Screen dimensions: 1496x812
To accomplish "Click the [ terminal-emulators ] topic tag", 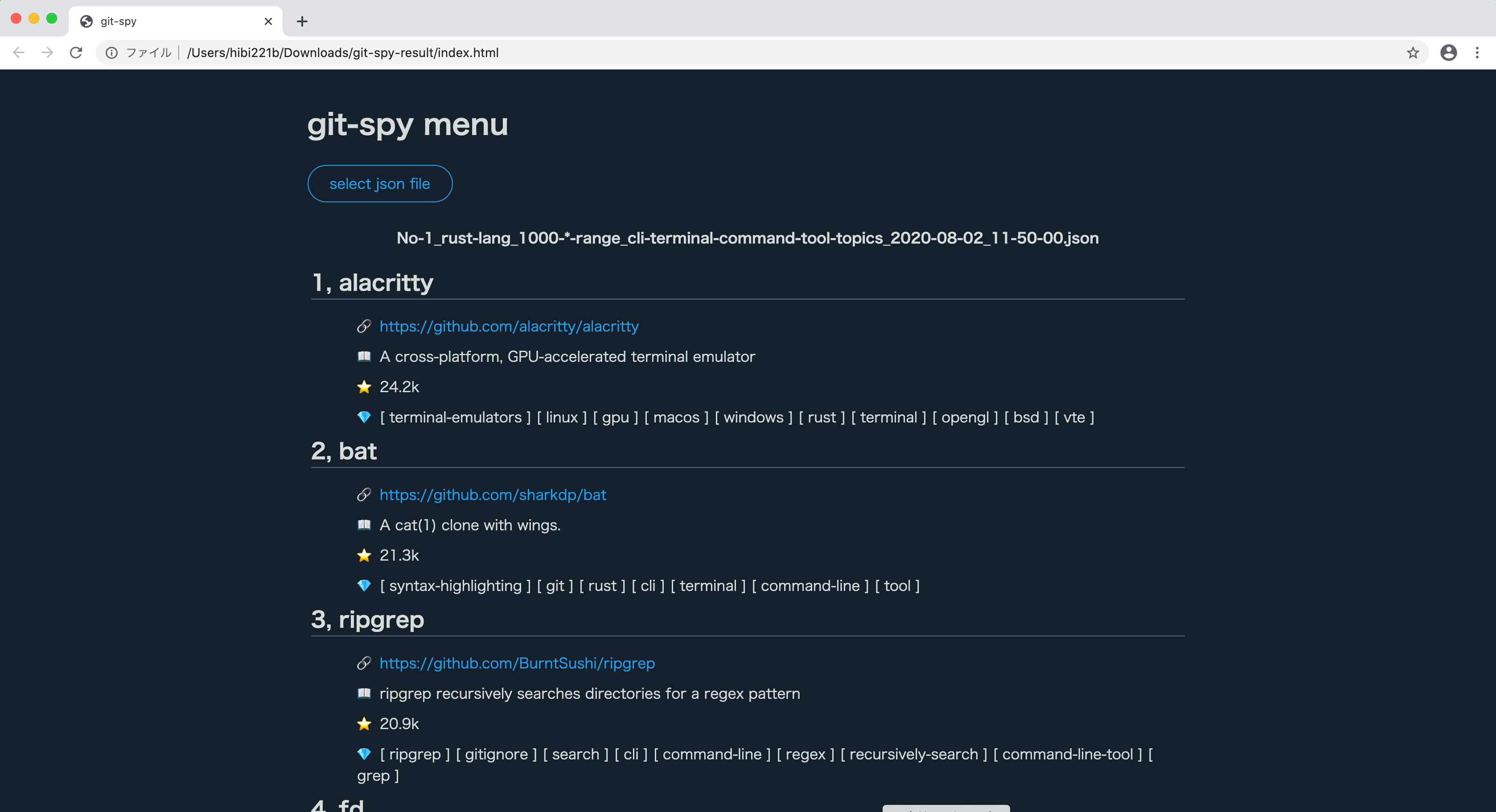I will click(455, 417).
